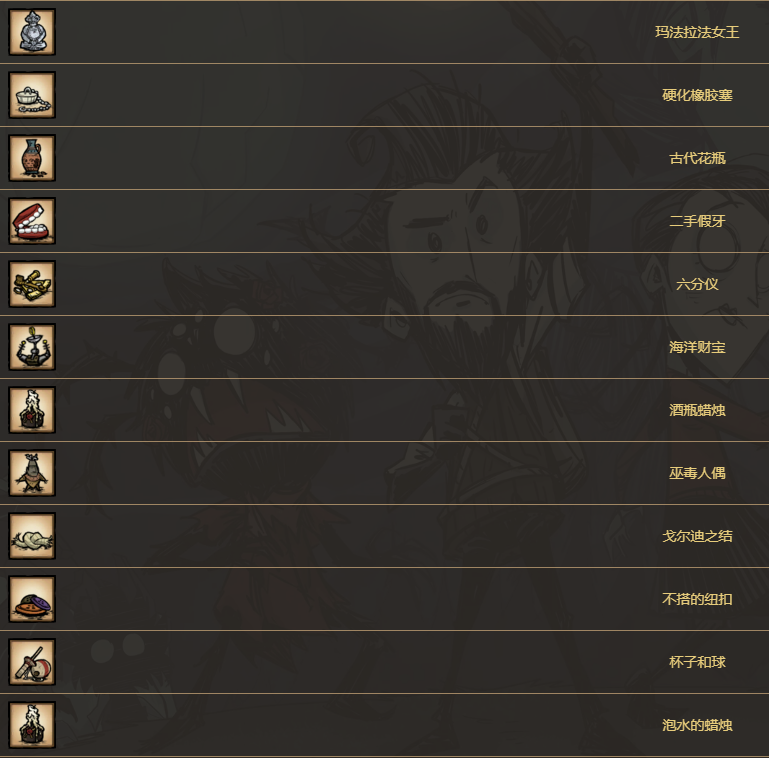Open the ancient vase icon
The height and width of the screenshot is (758, 769).
(x=32, y=158)
